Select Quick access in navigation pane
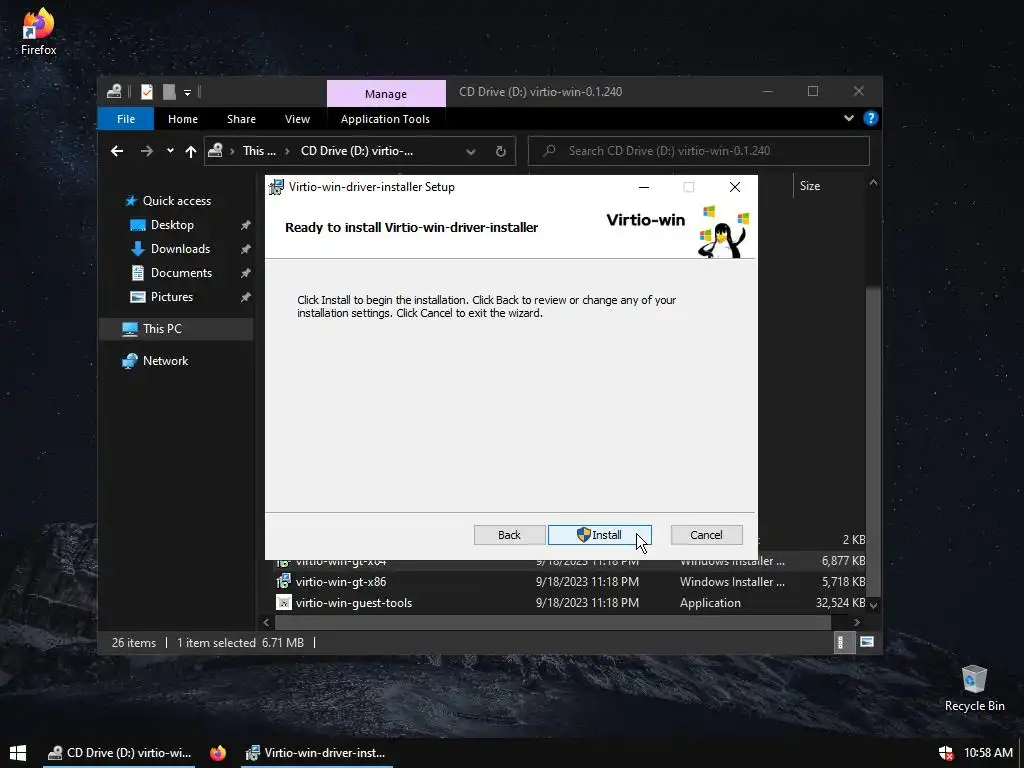This screenshot has width=1024, height=768. (176, 200)
